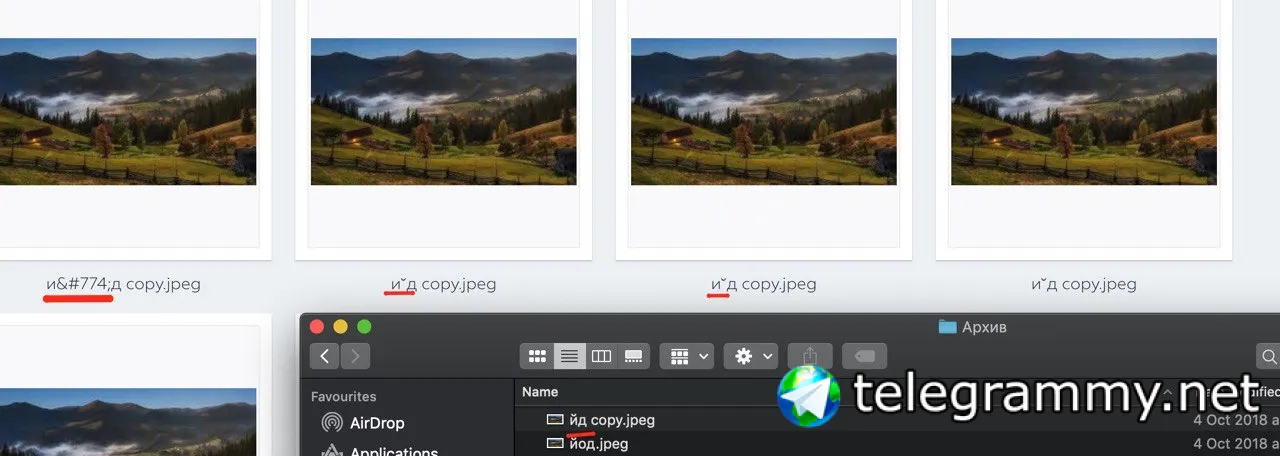1280x456 pixels.
Task: Close the Архив Finder window
Action: [317, 326]
